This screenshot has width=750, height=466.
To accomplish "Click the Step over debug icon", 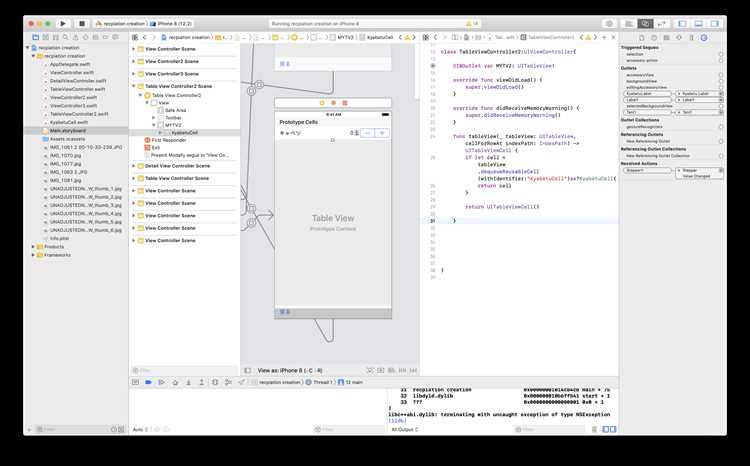I will pos(175,382).
